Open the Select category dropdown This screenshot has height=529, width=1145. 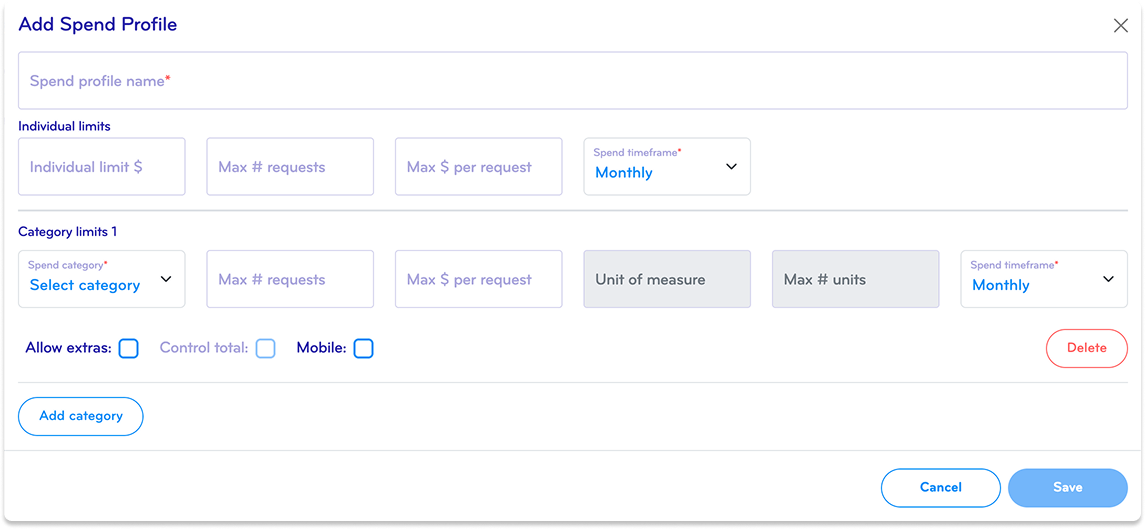[102, 279]
